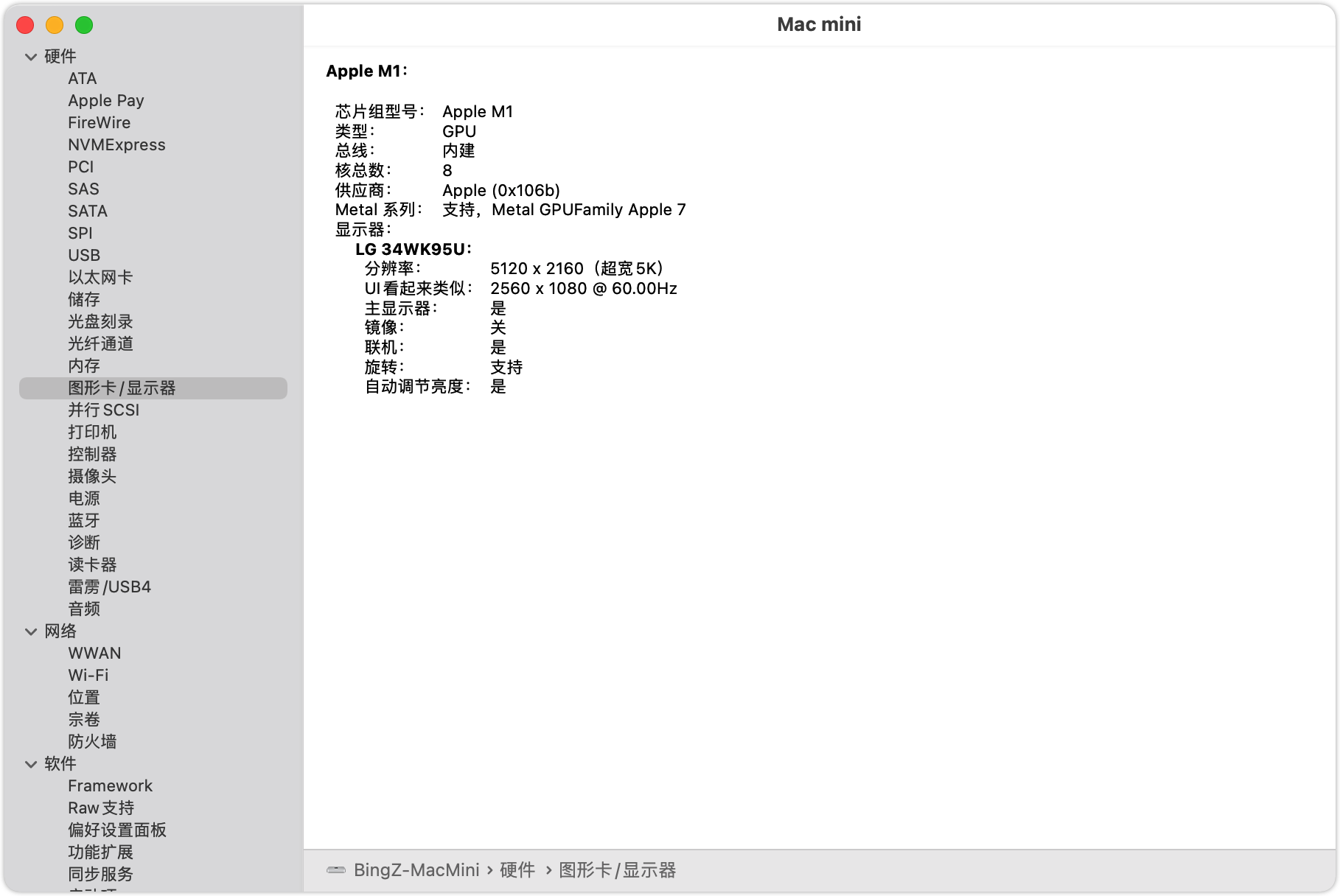Collapse the 硬件 section chevron
Screen dimensions: 1340x896
(31, 57)
